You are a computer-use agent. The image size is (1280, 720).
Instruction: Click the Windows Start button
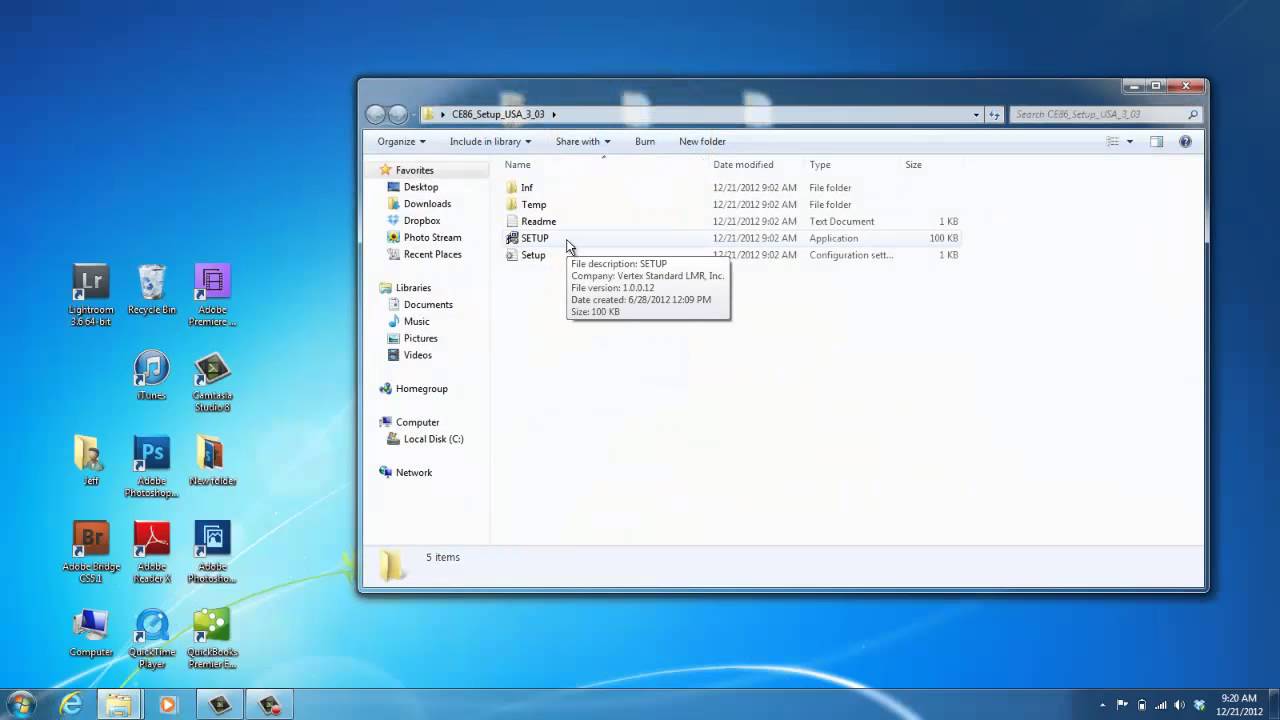coord(21,704)
